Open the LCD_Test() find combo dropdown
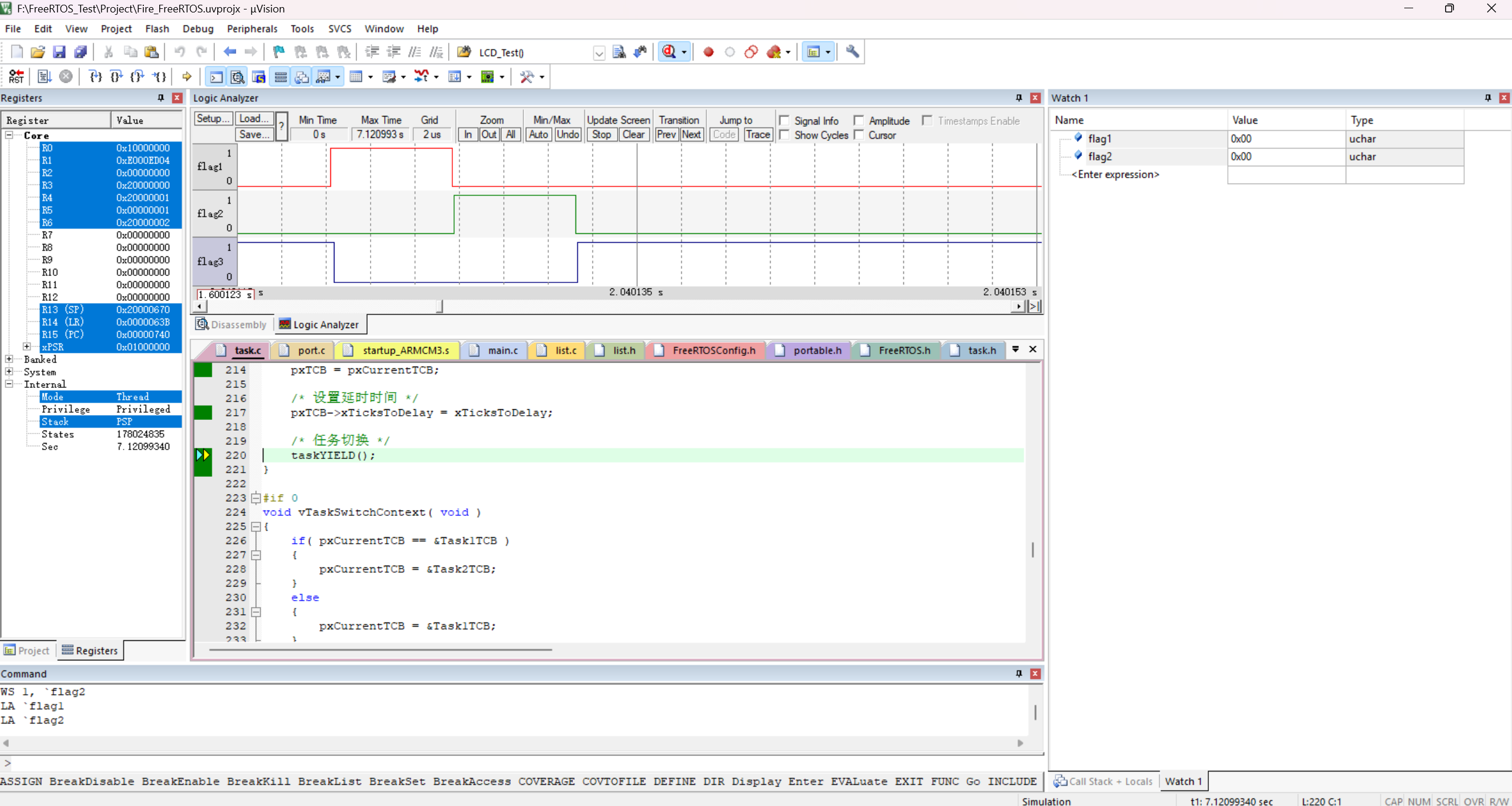1512x806 pixels. click(x=599, y=53)
